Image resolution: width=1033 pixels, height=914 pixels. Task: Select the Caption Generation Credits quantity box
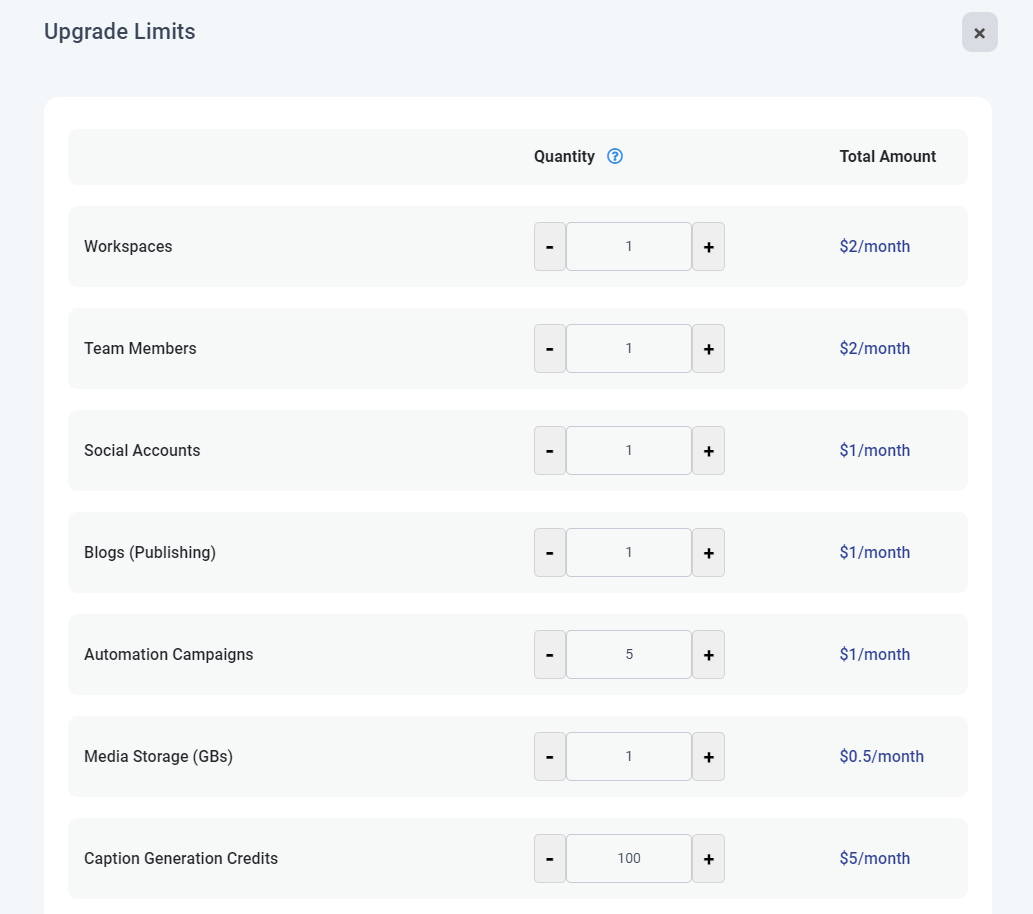pyautogui.click(x=629, y=859)
